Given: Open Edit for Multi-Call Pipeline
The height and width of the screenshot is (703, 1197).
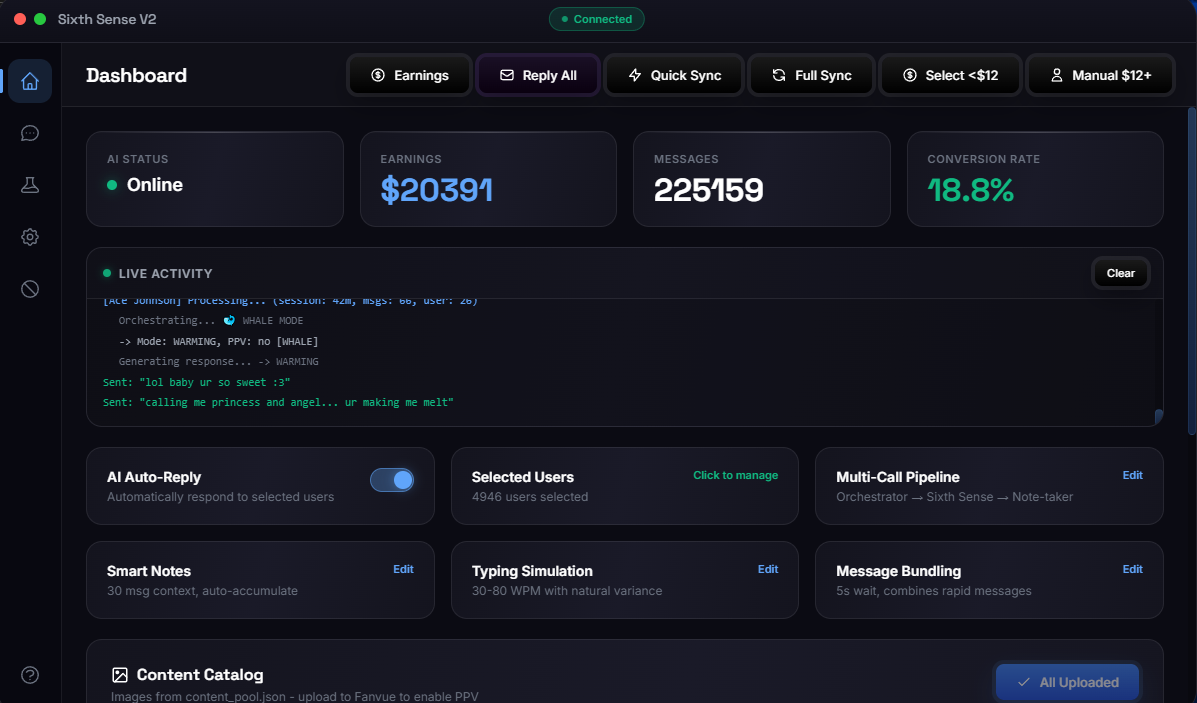Looking at the screenshot, I should click(x=1132, y=475).
